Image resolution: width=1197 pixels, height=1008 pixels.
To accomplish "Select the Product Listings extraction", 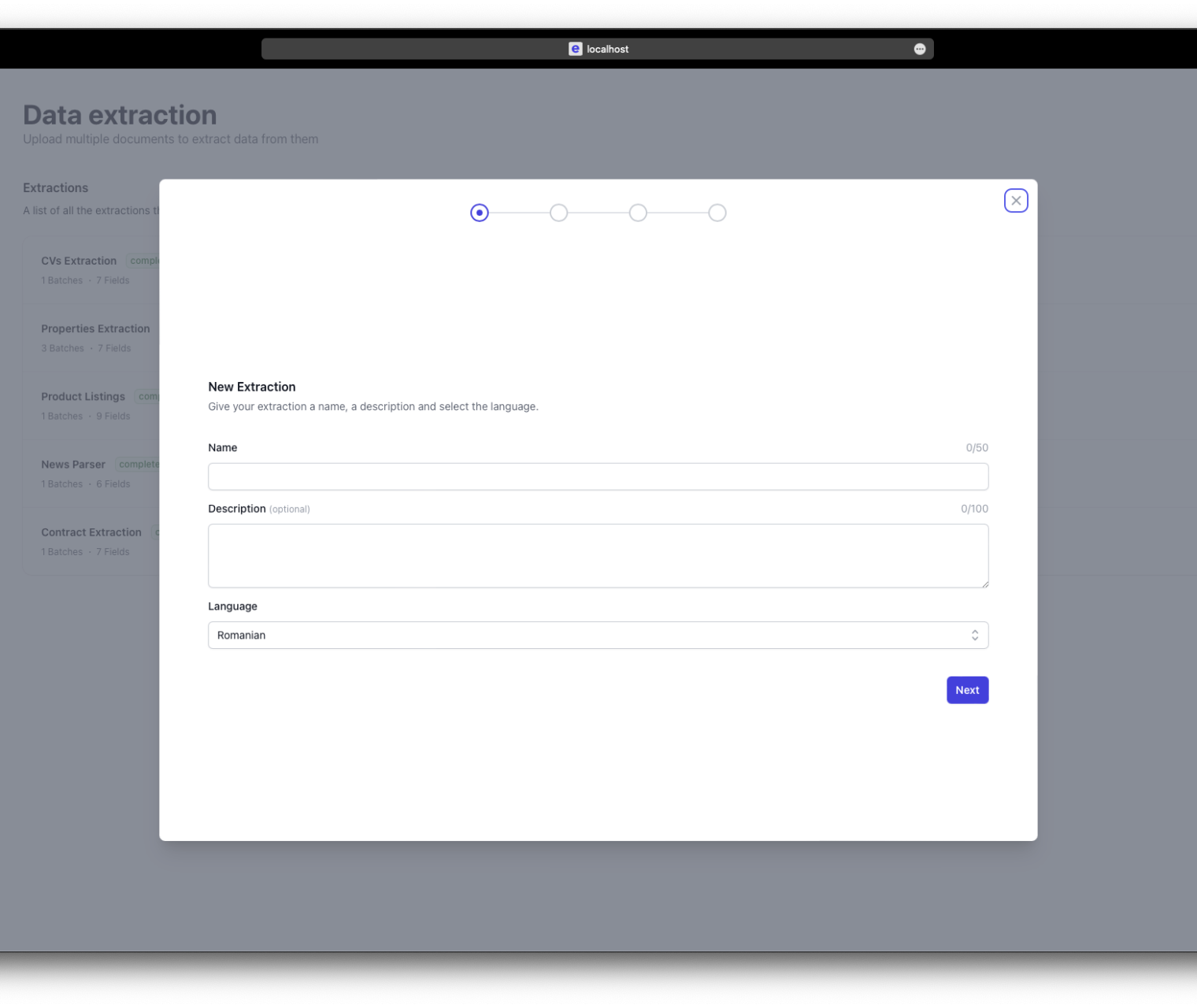I will (x=83, y=396).
